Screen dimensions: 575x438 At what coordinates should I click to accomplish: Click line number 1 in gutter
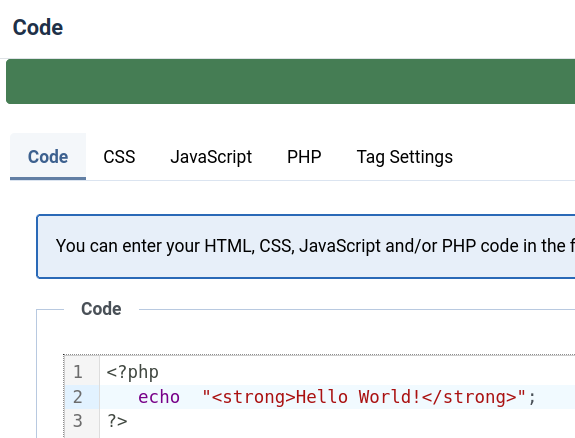pos(78,372)
